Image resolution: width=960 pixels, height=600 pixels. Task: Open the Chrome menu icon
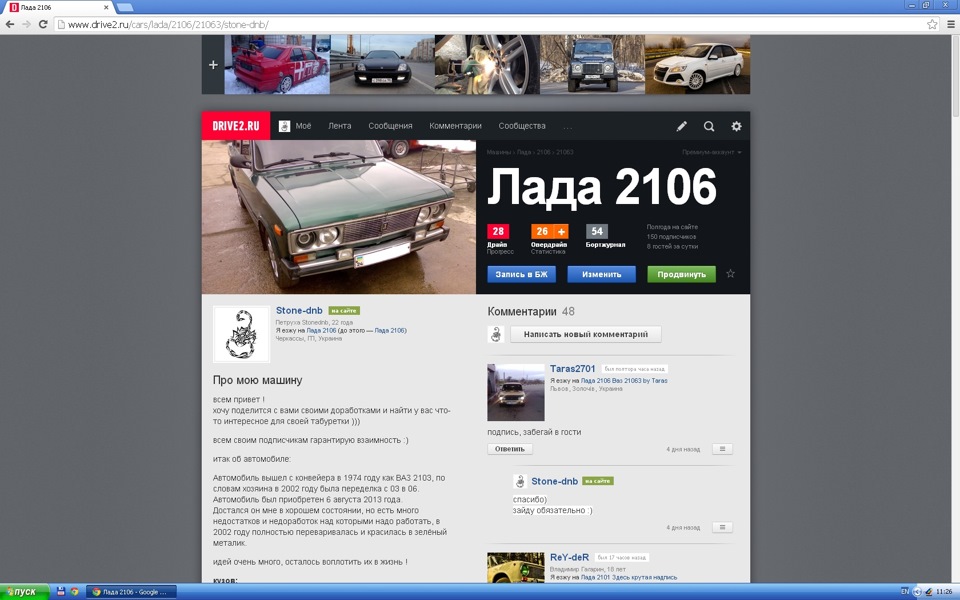point(951,24)
